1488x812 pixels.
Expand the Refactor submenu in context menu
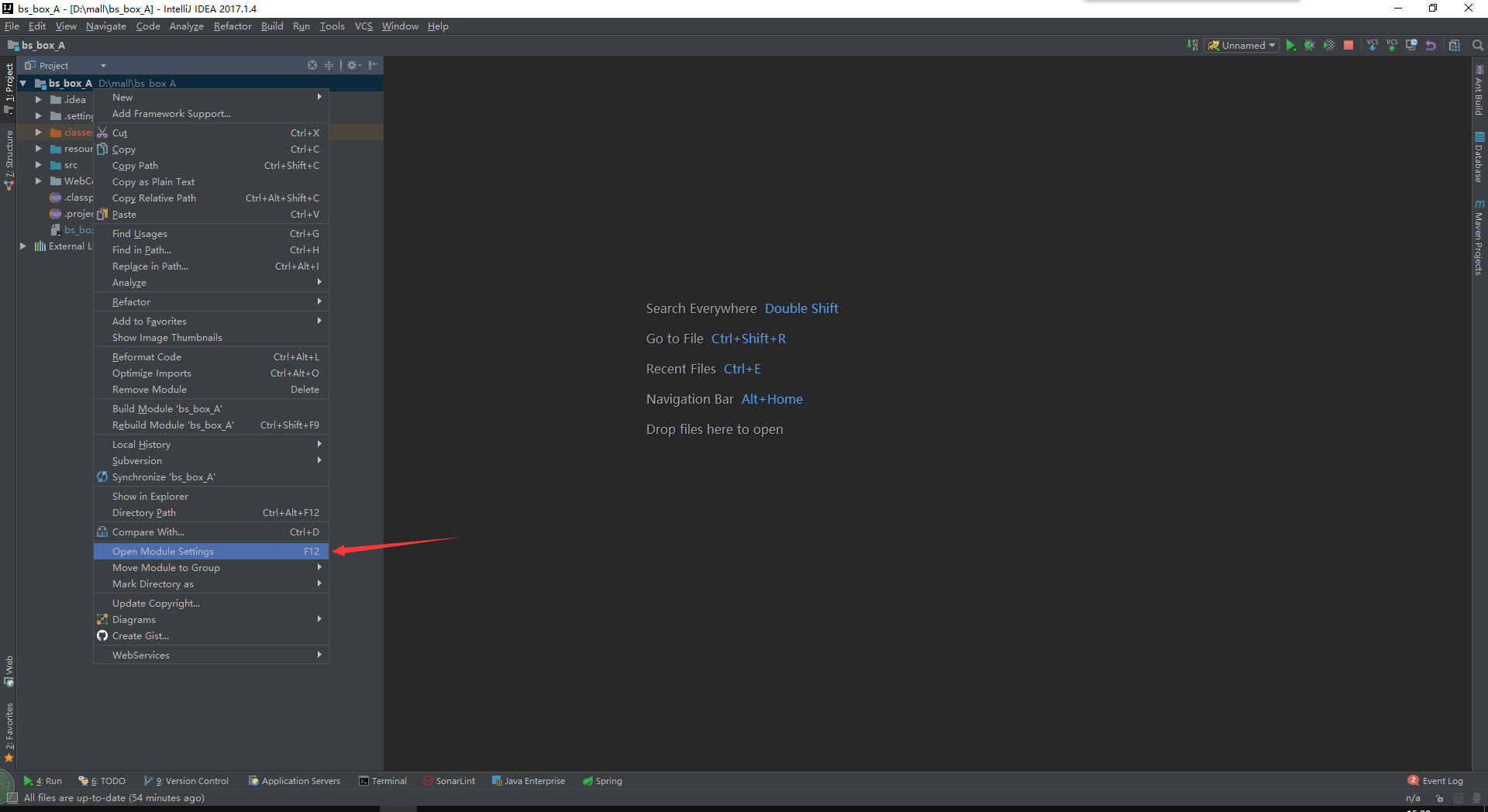tap(211, 301)
